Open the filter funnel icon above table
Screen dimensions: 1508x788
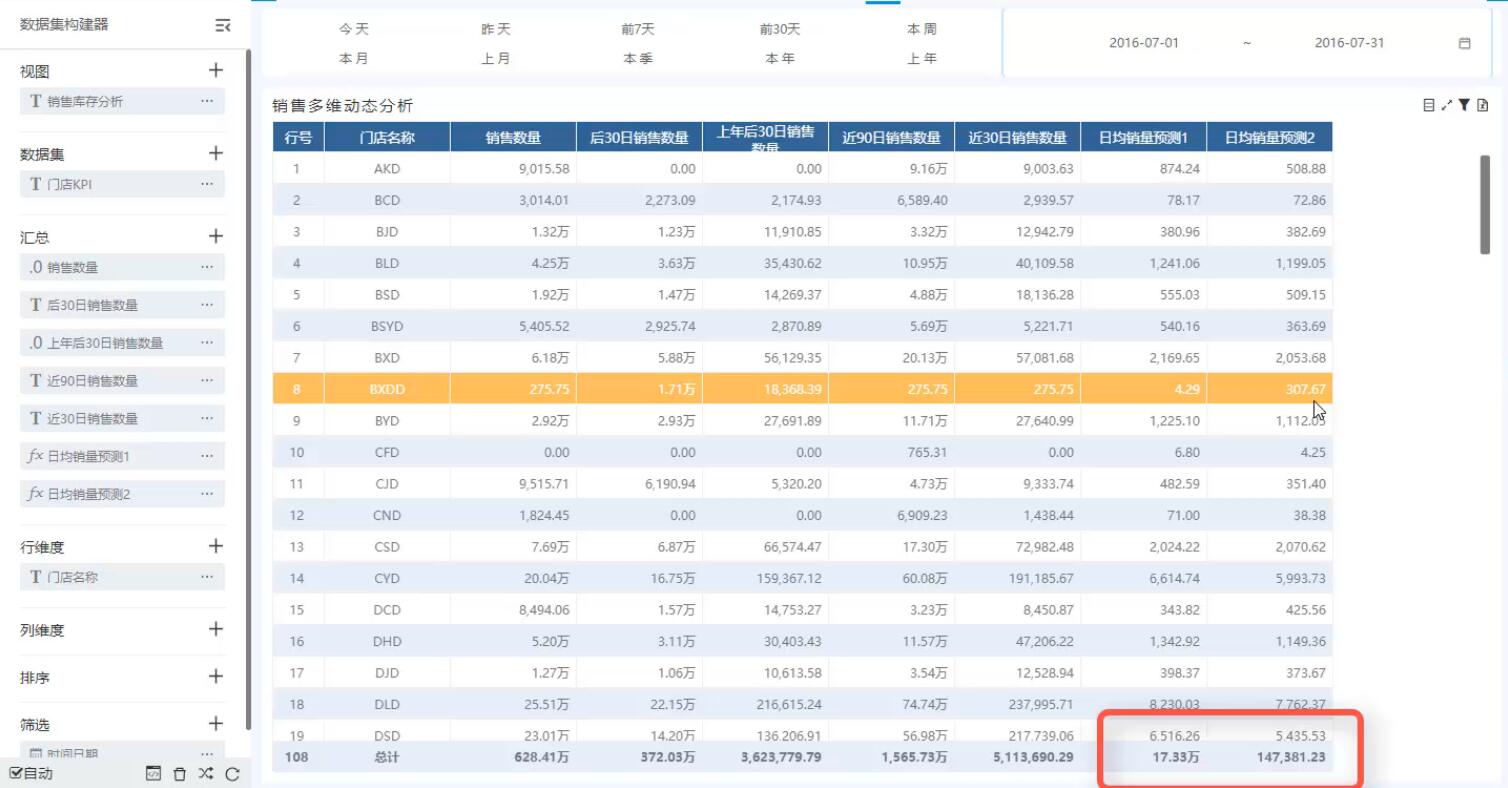click(1464, 105)
